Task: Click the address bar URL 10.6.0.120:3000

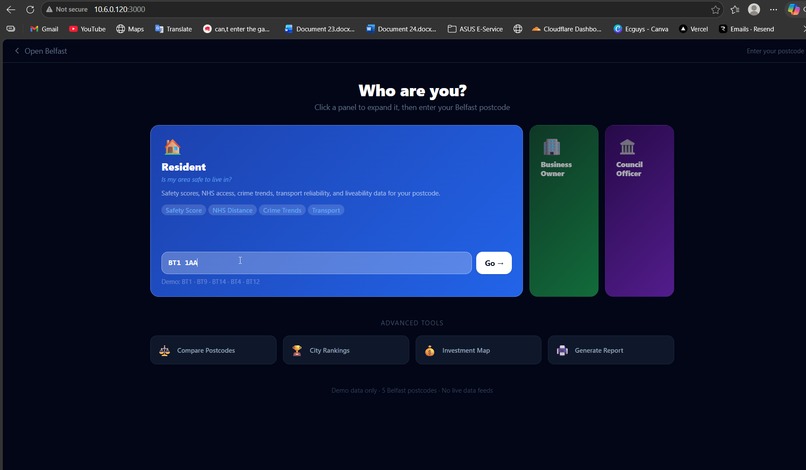Action: point(119,9)
